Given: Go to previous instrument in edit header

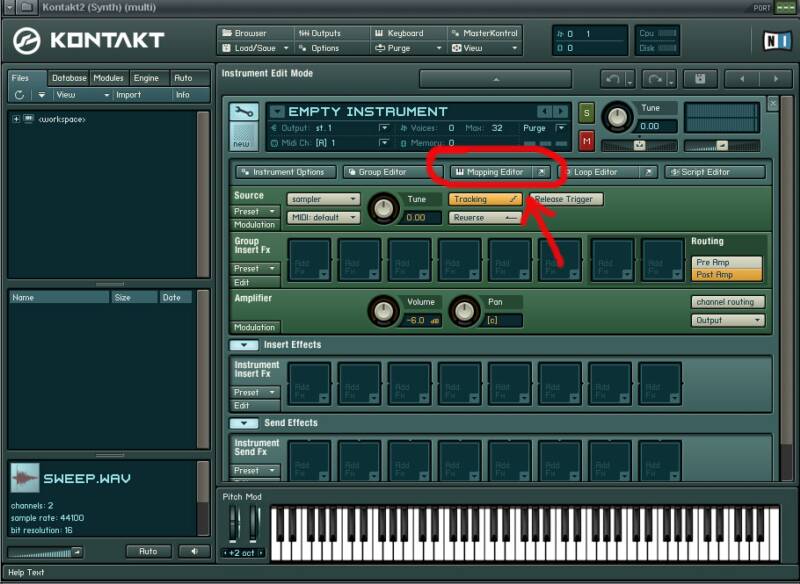Looking at the screenshot, I should 742,79.
